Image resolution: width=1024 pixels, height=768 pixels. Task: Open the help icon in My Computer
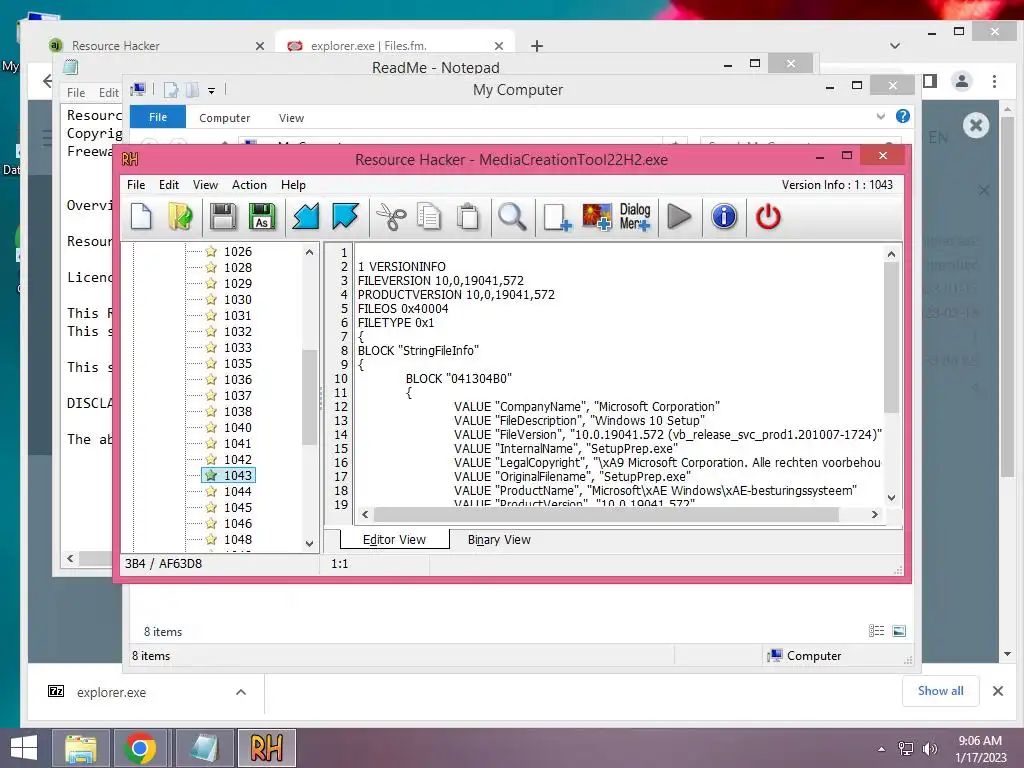[903, 116]
